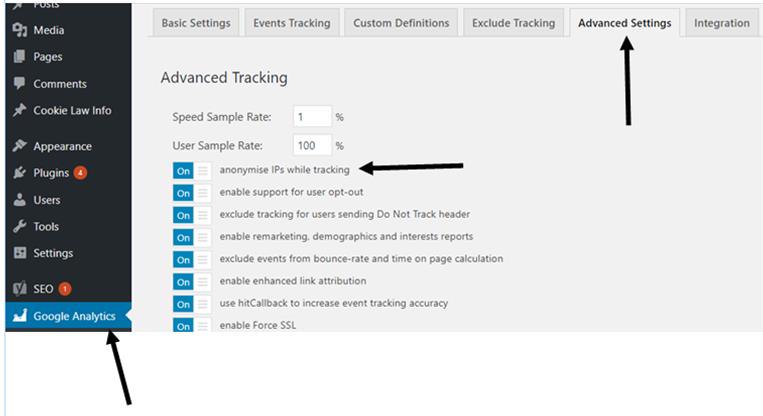The height and width of the screenshot is (416, 763).
Task: Open Settings in the sidebar
Action: pos(68,253)
